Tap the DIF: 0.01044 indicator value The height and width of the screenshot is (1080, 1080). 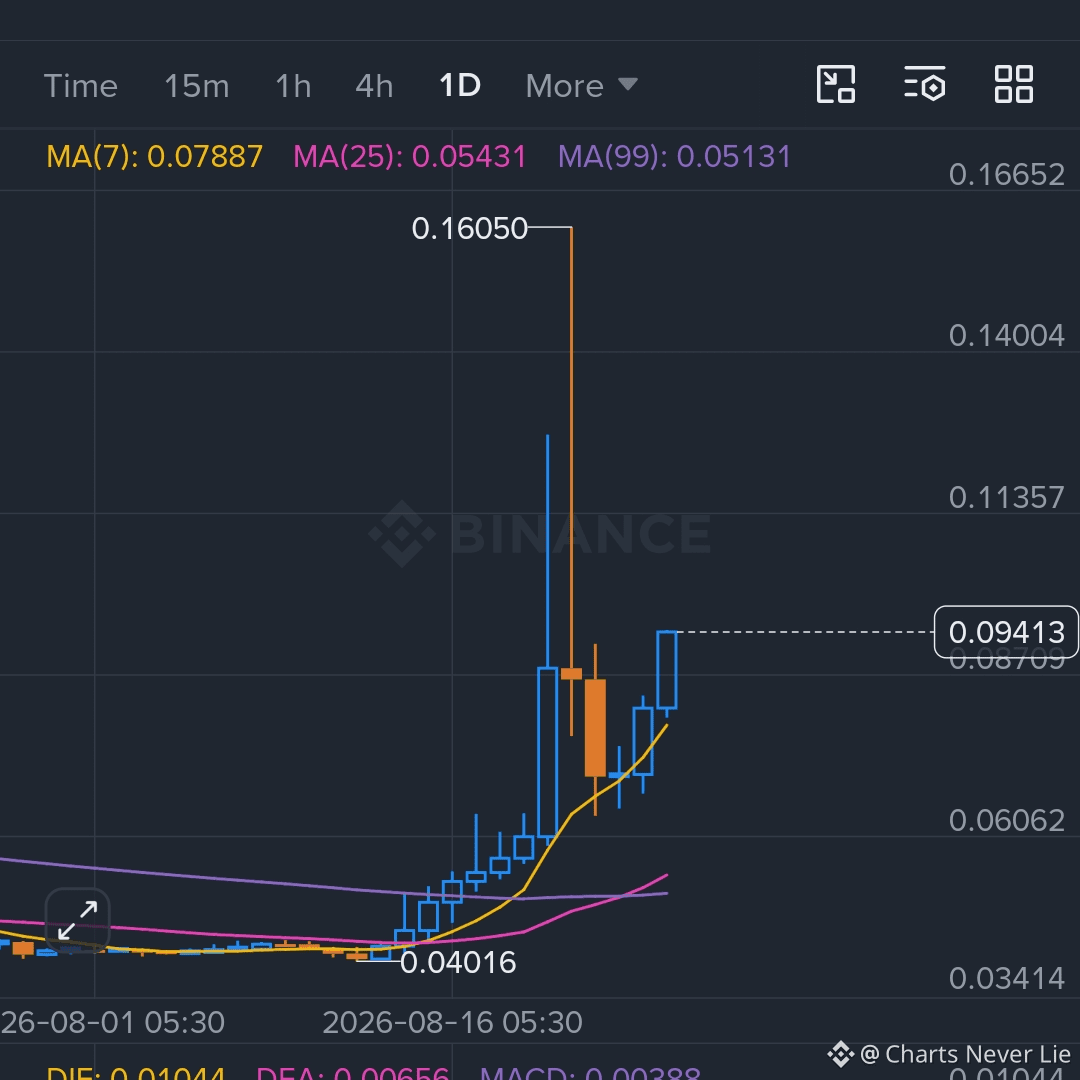tap(136, 1072)
